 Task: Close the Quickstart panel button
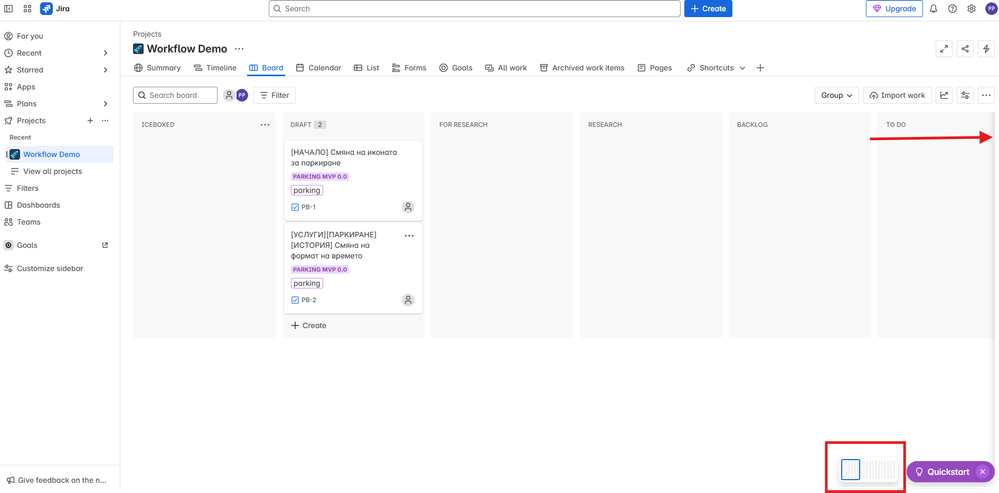982,472
